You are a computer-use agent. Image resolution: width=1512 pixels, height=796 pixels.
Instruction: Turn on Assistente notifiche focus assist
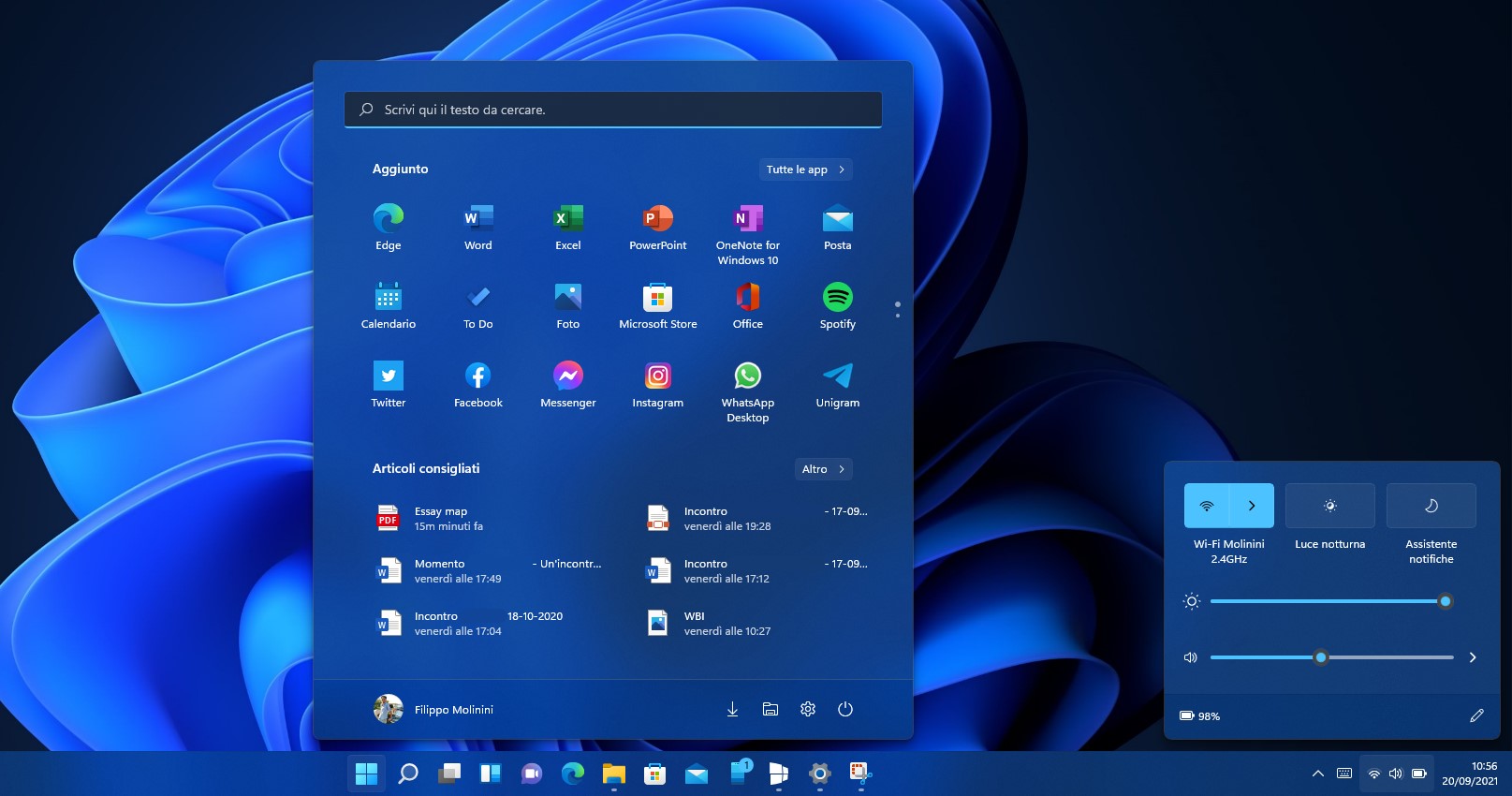pos(1431,506)
